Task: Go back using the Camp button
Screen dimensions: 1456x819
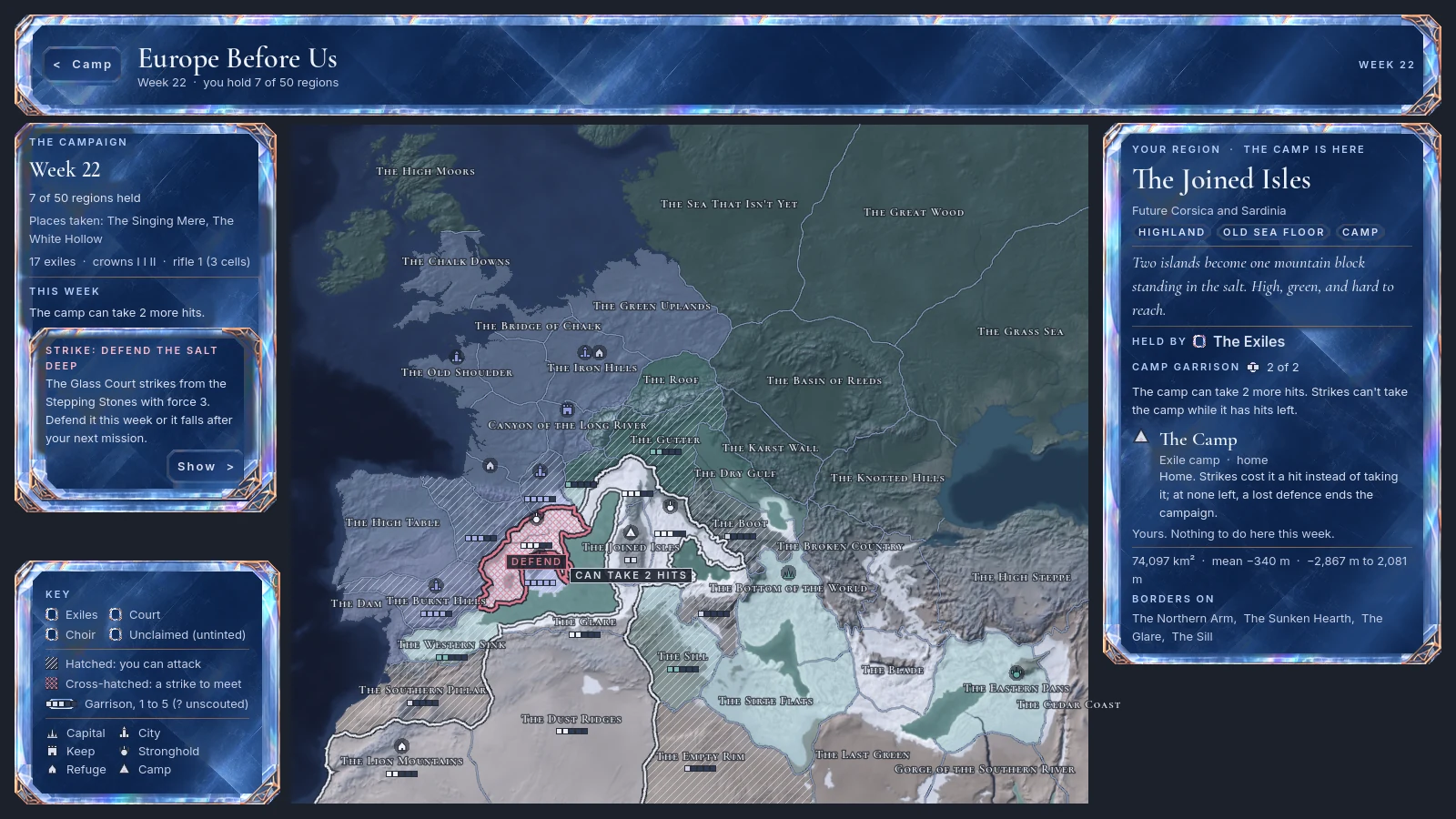Action: click(x=83, y=65)
